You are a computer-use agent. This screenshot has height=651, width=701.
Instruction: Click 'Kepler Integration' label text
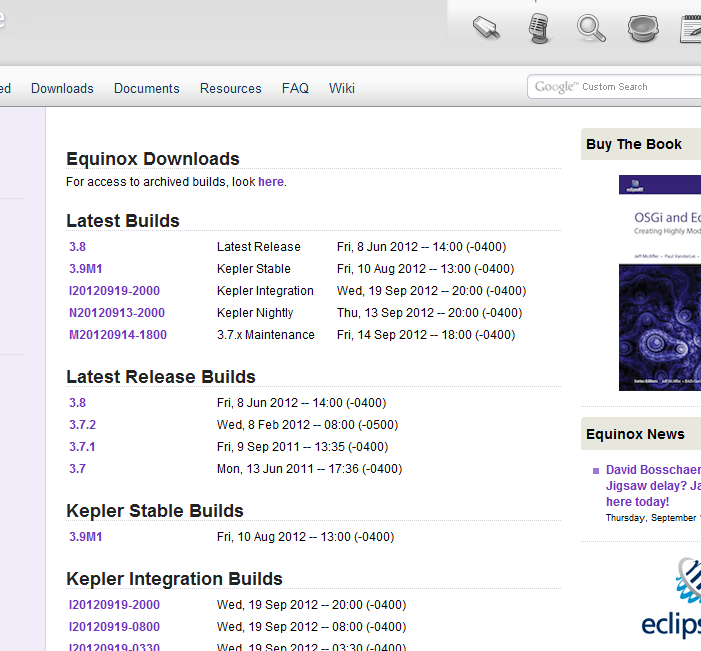point(265,291)
